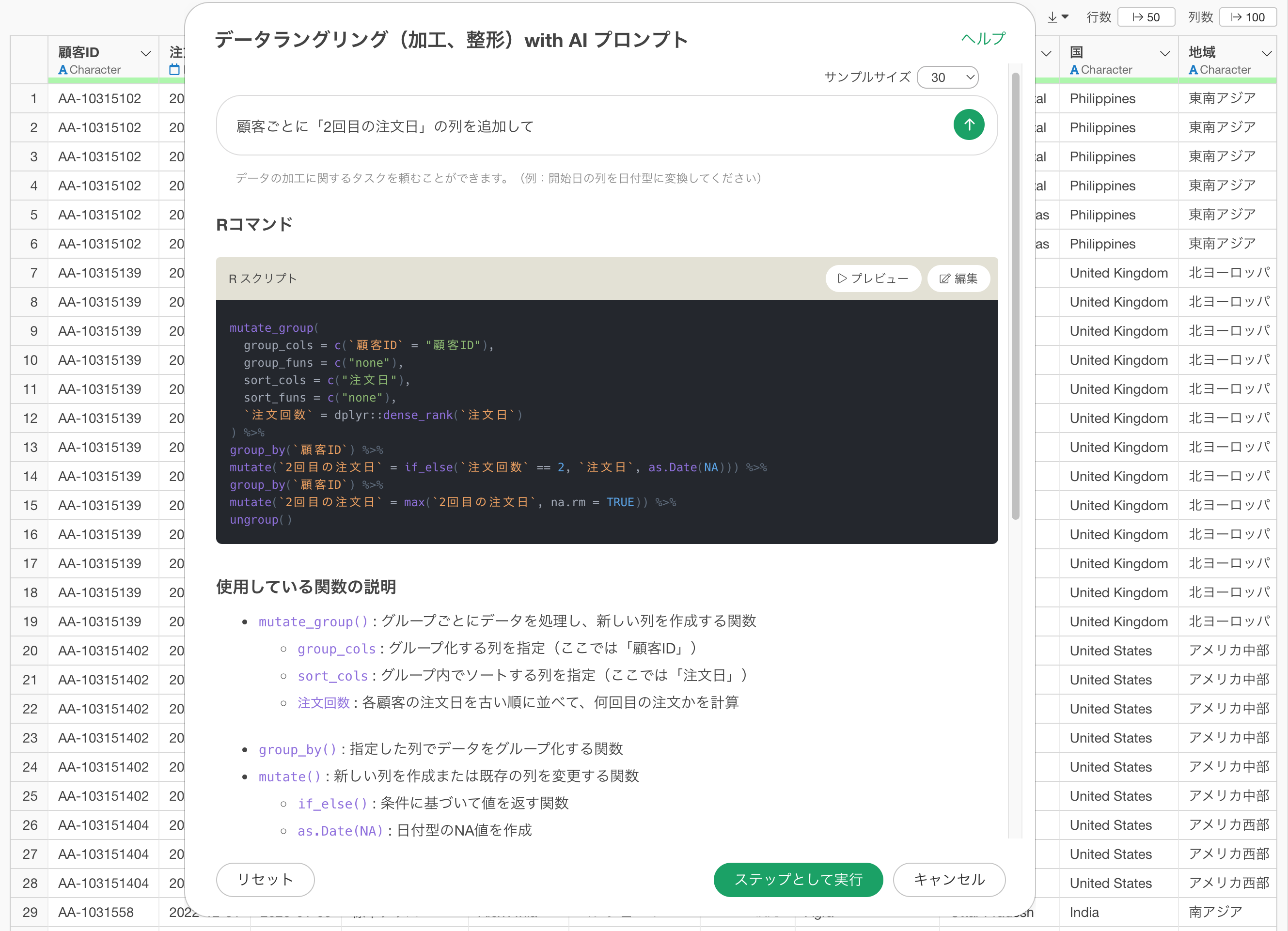Click the R script code block

tap(607, 422)
